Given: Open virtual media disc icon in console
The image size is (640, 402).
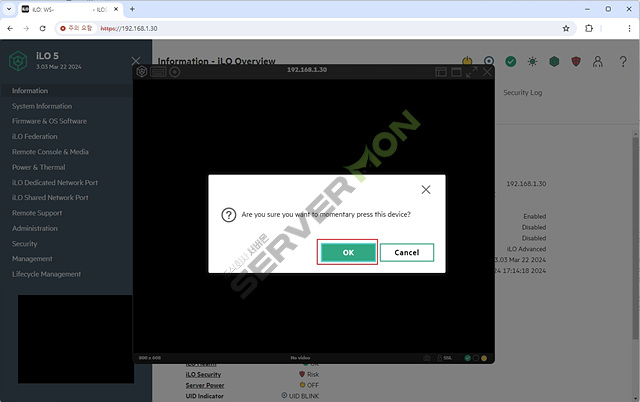Looking at the screenshot, I should point(175,72).
